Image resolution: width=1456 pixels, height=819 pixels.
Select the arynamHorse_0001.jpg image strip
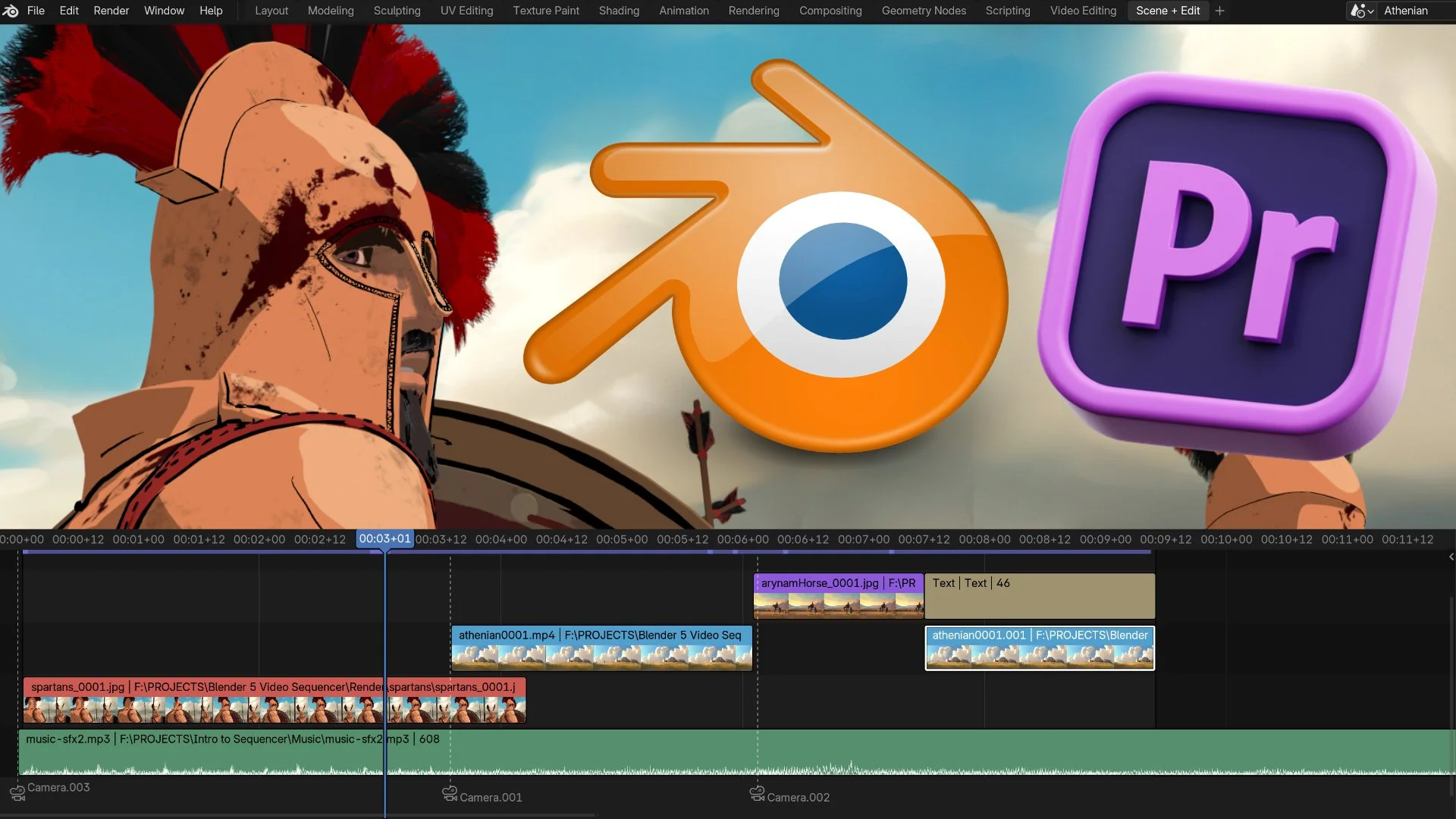(837, 595)
